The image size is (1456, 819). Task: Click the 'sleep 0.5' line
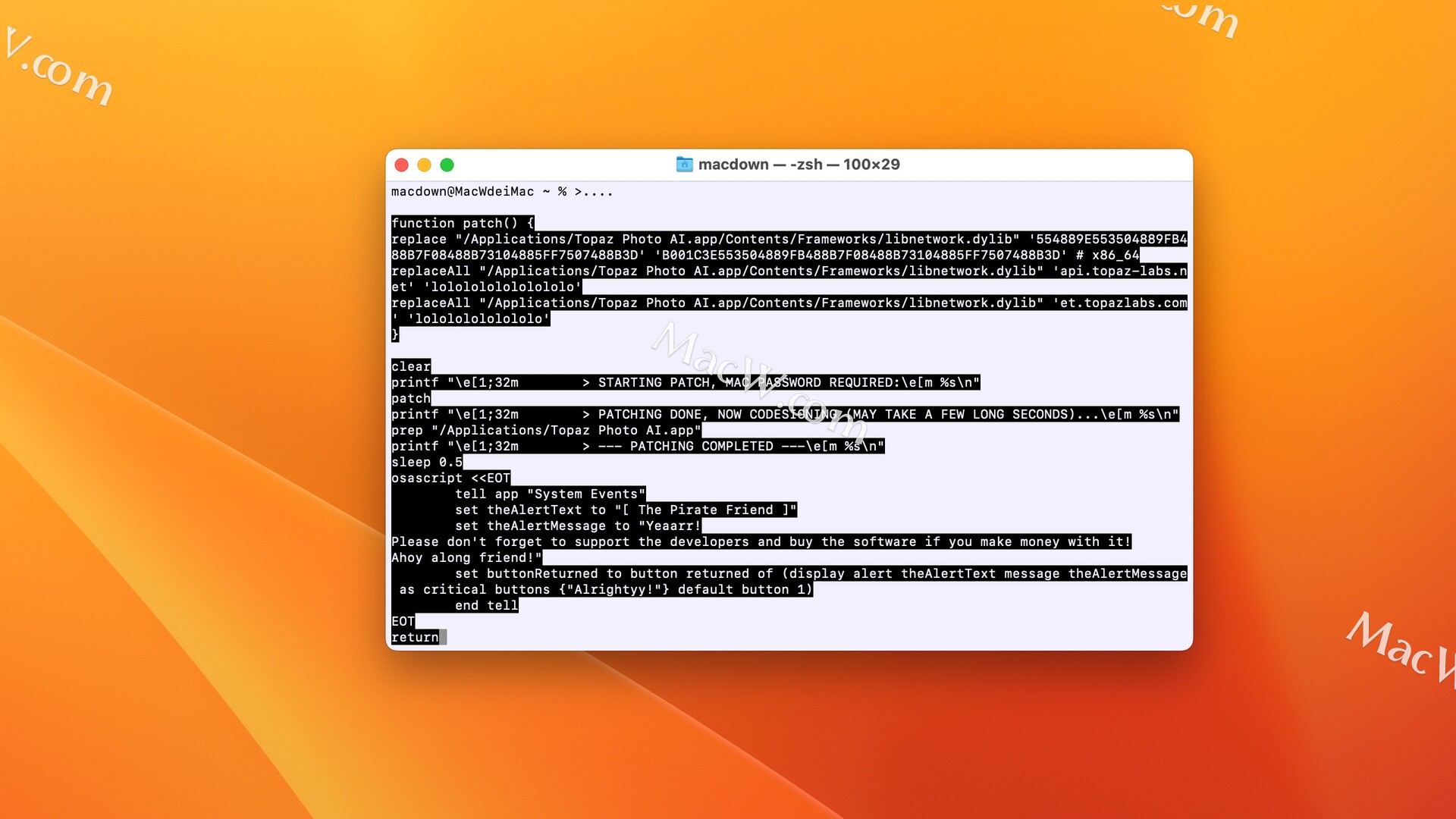[427, 462]
